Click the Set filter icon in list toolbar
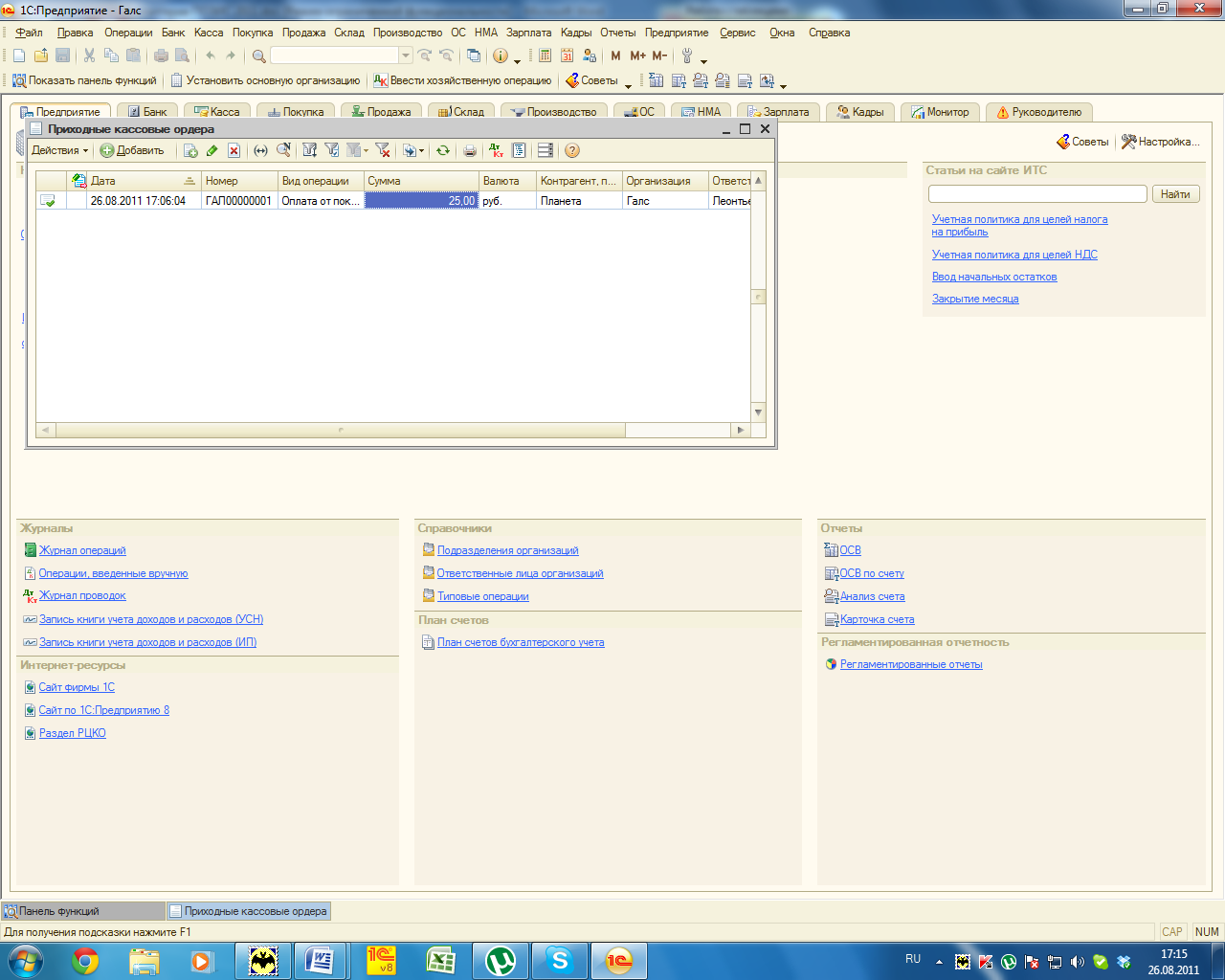Image resolution: width=1225 pixels, height=980 pixels. point(309,150)
